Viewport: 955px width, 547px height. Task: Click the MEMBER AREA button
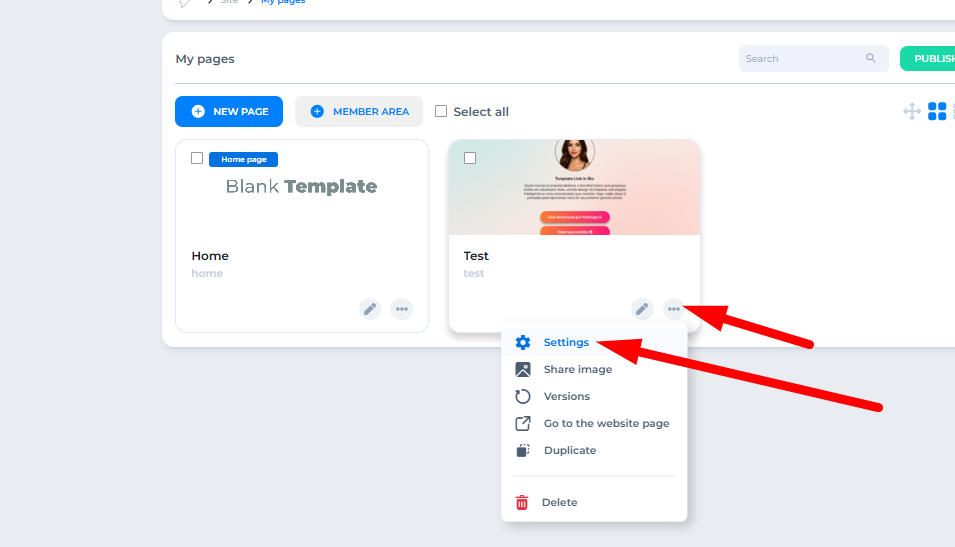[x=359, y=112]
